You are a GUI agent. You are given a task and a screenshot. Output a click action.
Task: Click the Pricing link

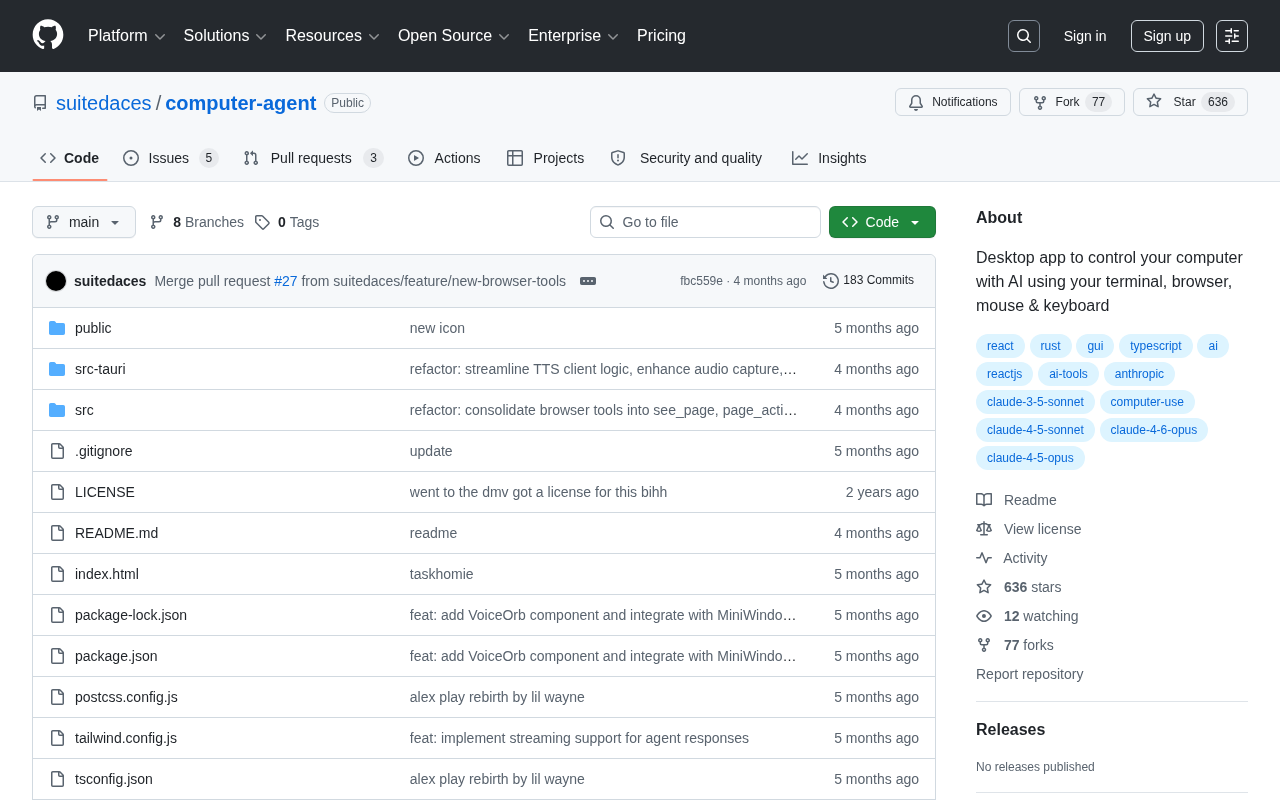(661, 36)
